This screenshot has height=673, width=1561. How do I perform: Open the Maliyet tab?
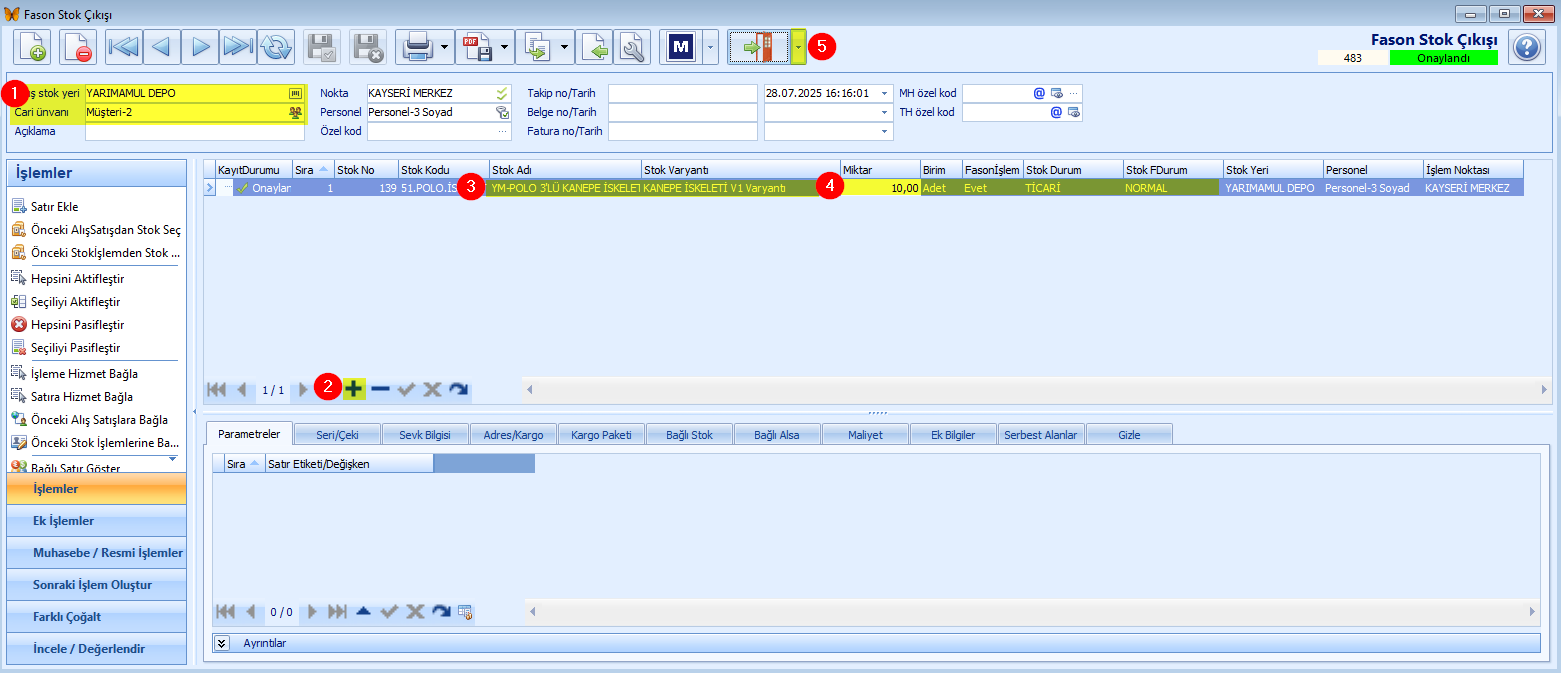(866, 435)
